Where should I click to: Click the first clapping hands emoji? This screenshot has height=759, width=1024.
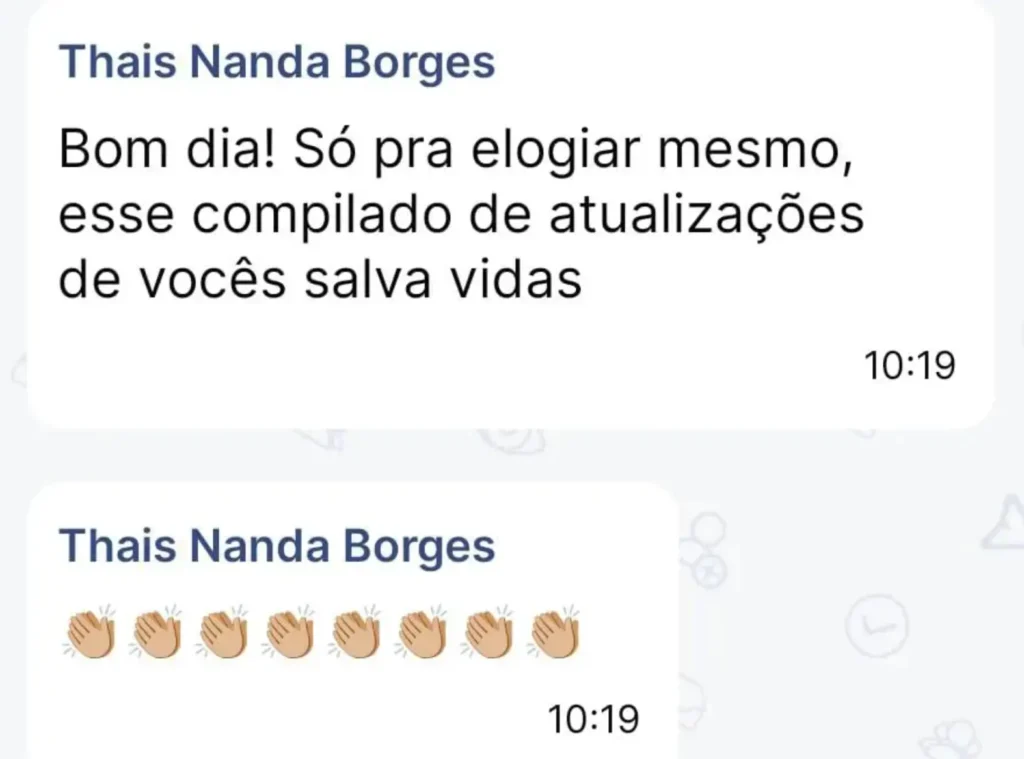(x=89, y=634)
